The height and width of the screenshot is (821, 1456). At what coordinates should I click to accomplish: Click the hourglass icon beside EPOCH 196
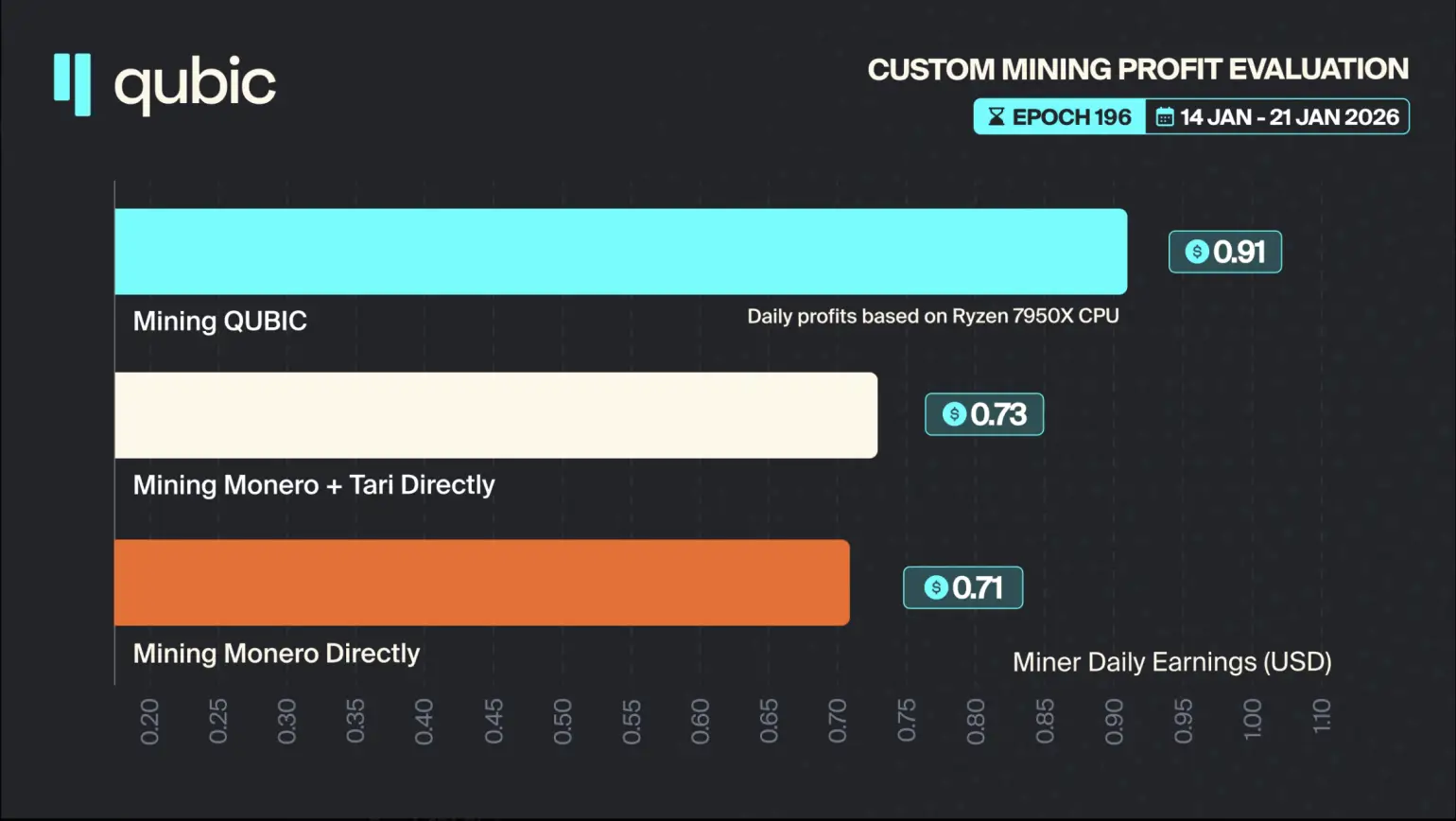[x=996, y=116]
